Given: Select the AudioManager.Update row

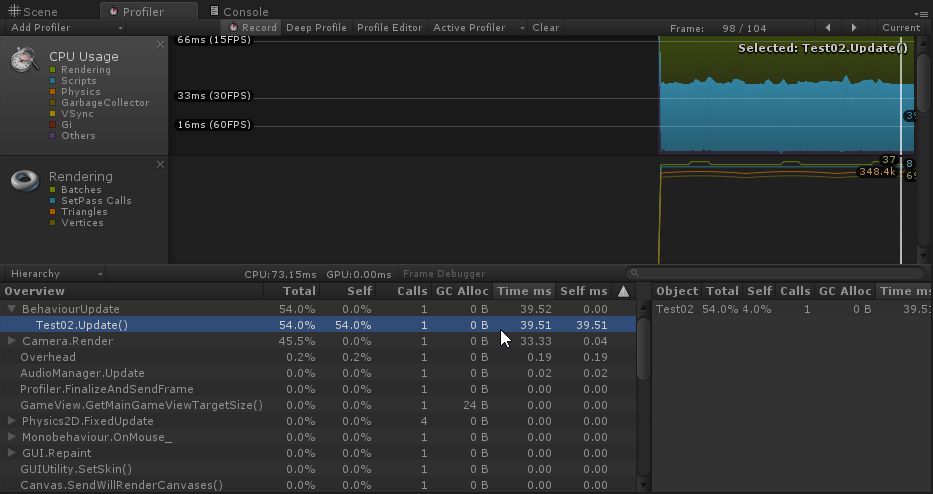Looking at the screenshot, I should click(318, 373).
